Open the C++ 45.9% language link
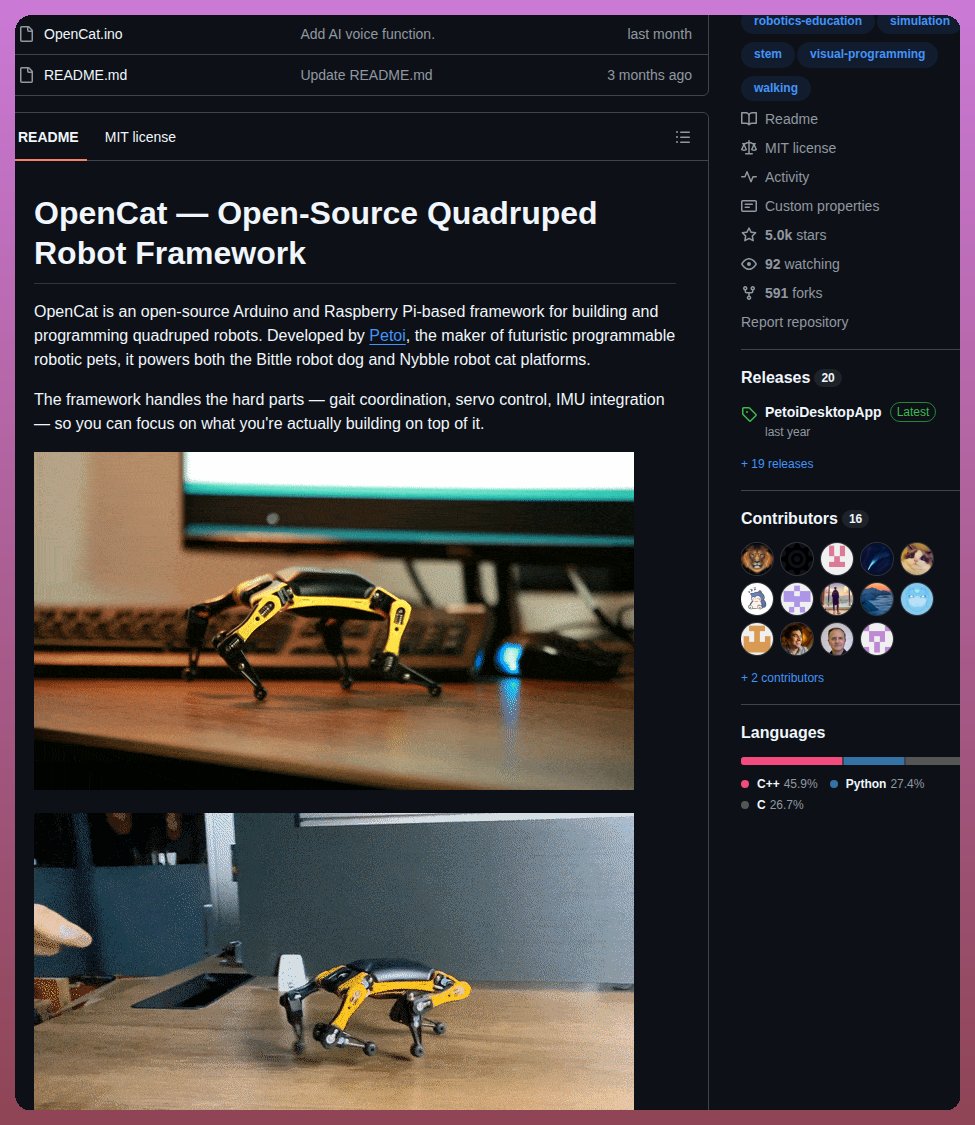The height and width of the screenshot is (1125, 975). click(779, 783)
